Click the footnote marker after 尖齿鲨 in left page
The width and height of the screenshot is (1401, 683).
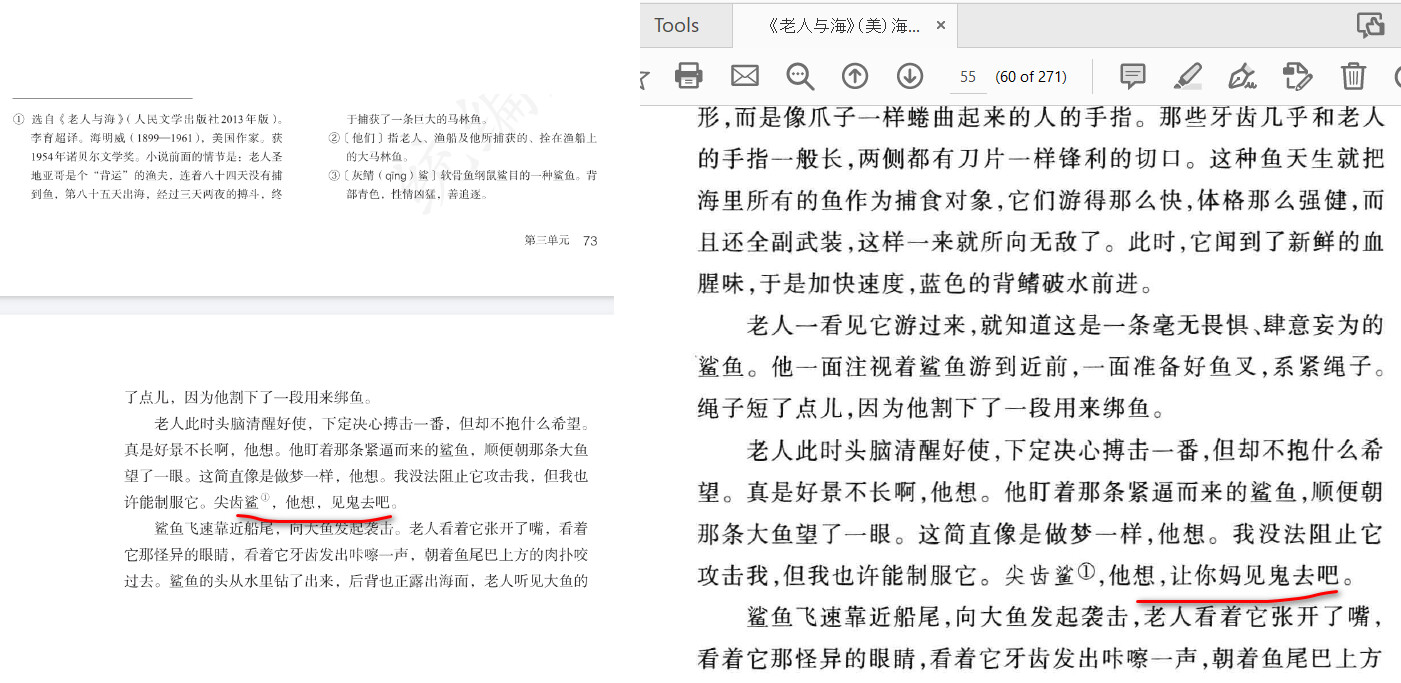click(x=265, y=499)
